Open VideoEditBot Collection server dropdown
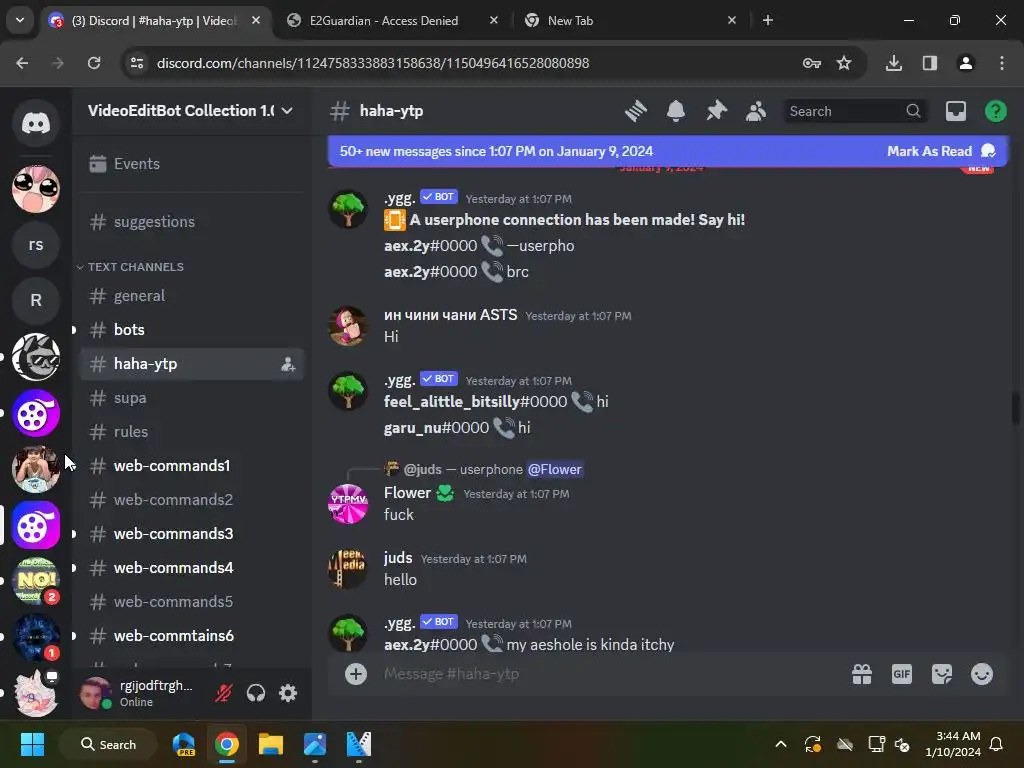This screenshot has width=1024, height=768. pos(191,111)
